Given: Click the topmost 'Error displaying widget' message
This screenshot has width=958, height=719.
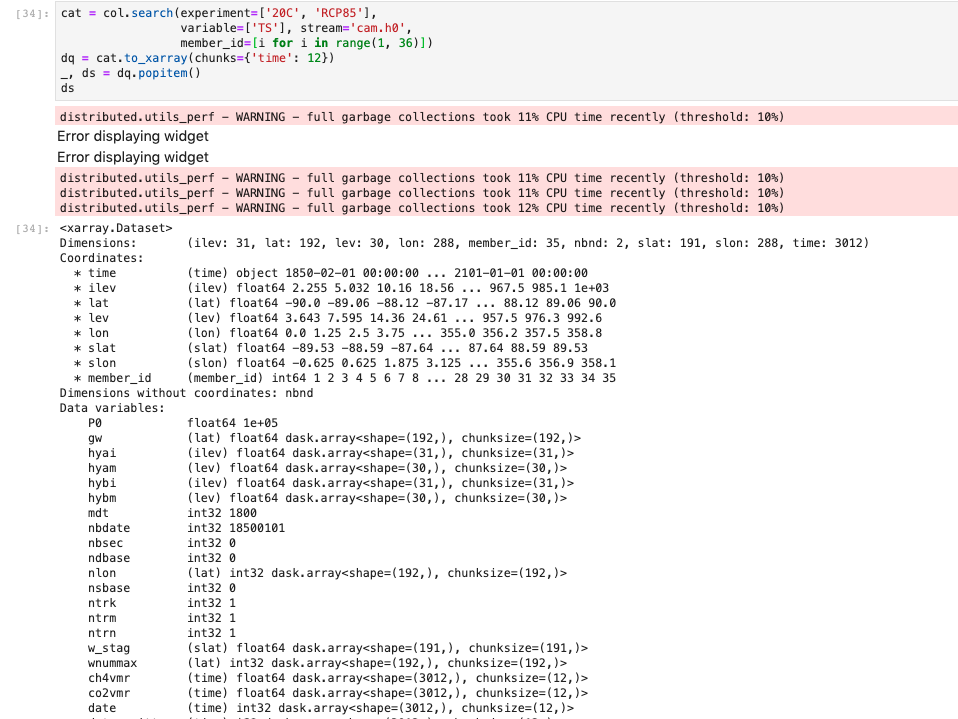Looking at the screenshot, I should (133, 136).
